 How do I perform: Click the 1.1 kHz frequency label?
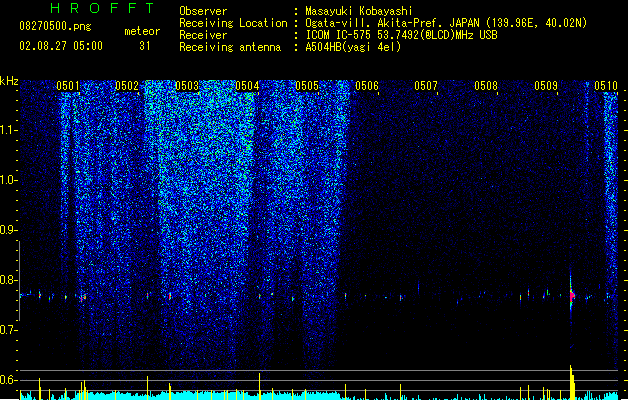[x=8, y=130]
